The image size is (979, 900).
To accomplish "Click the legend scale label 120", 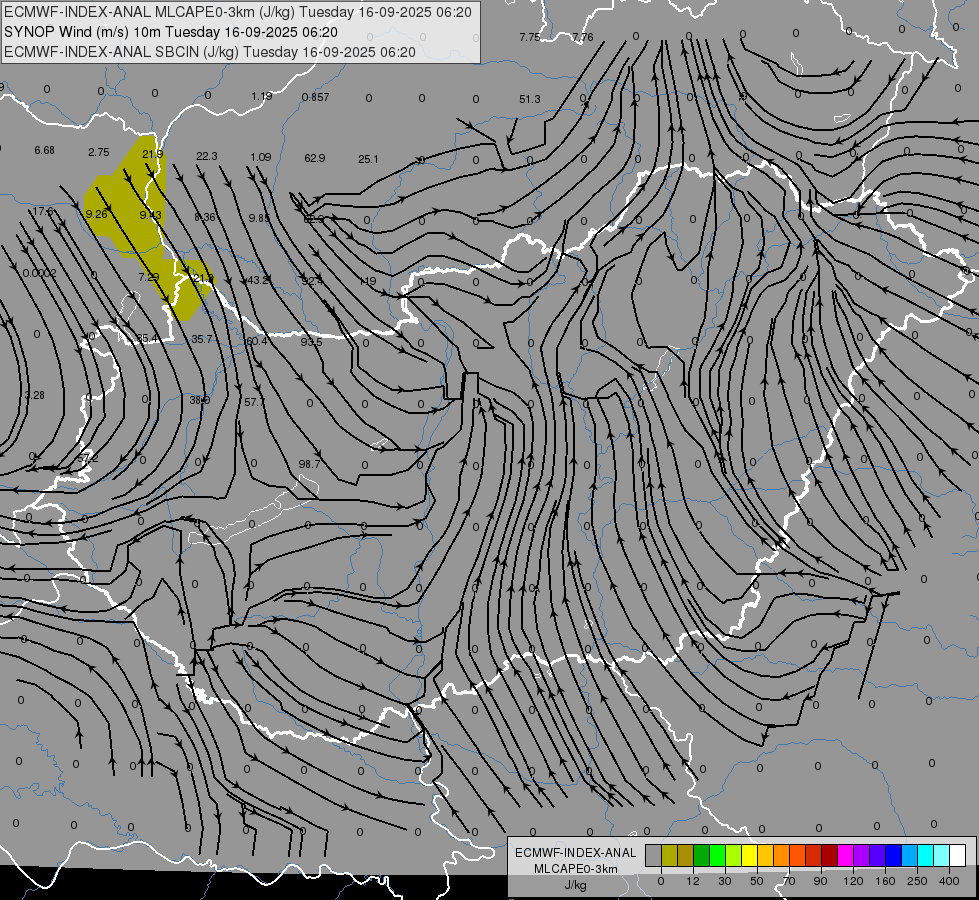I will point(853,881).
